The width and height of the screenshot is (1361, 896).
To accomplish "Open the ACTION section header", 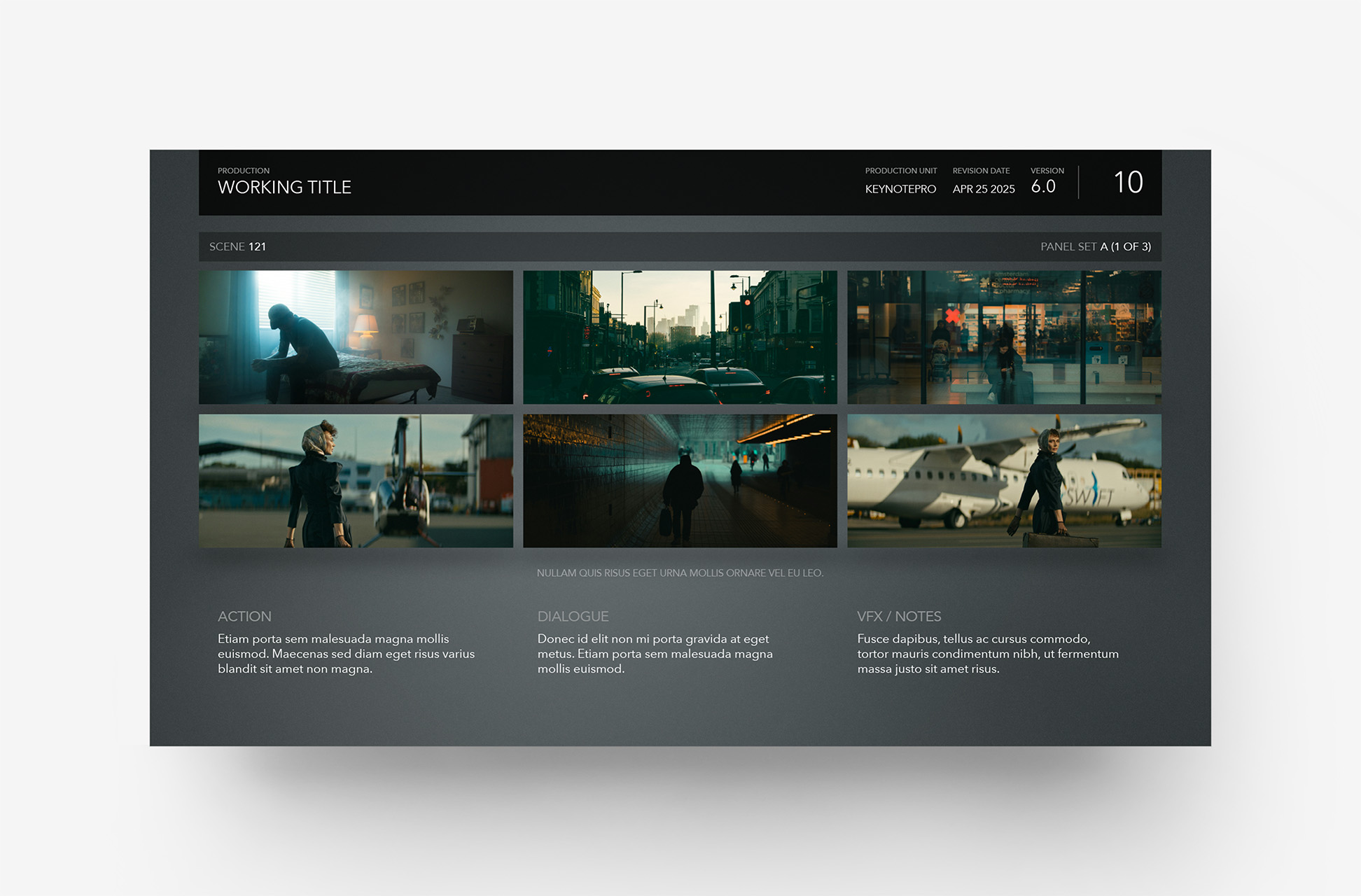I will pos(244,616).
